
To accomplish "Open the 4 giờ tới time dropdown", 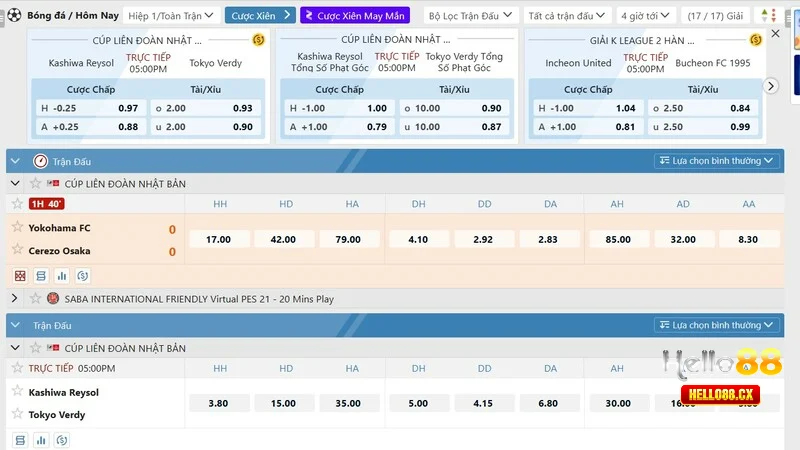I will pos(645,16).
